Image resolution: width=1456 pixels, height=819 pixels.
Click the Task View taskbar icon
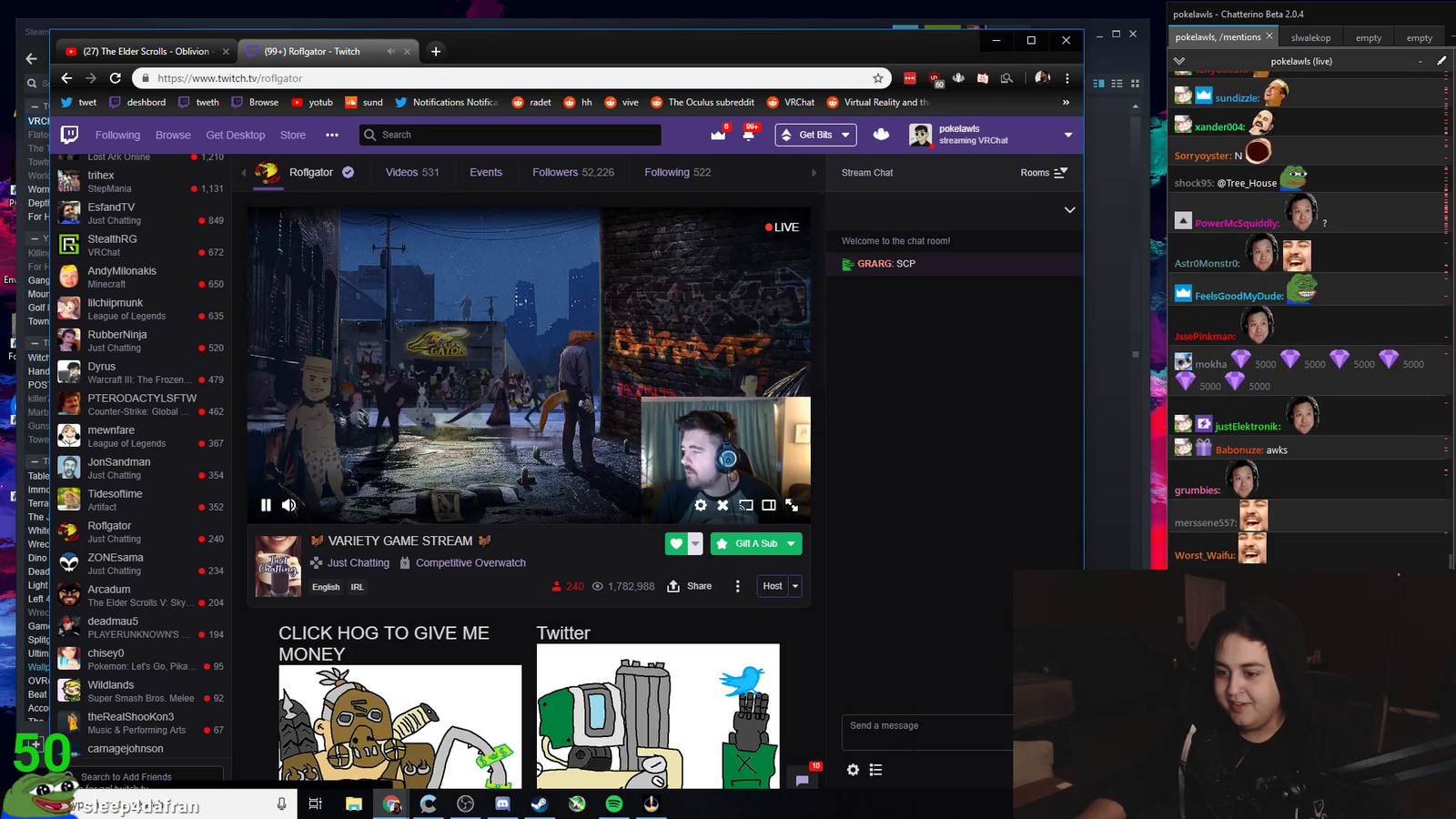(x=315, y=804)
